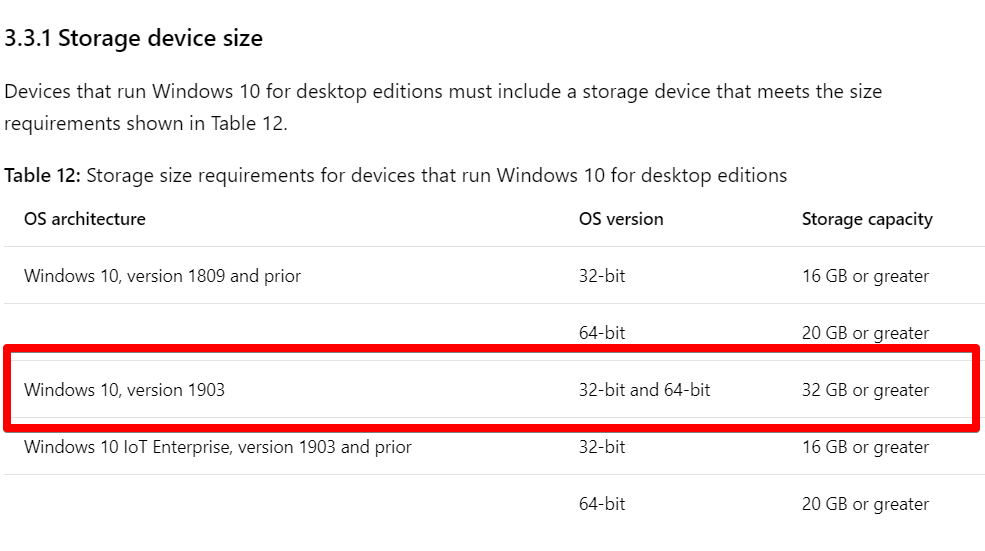985x551 pixels.
Task: Select the Storage capacity column header
Action: (x=867, y=219)
